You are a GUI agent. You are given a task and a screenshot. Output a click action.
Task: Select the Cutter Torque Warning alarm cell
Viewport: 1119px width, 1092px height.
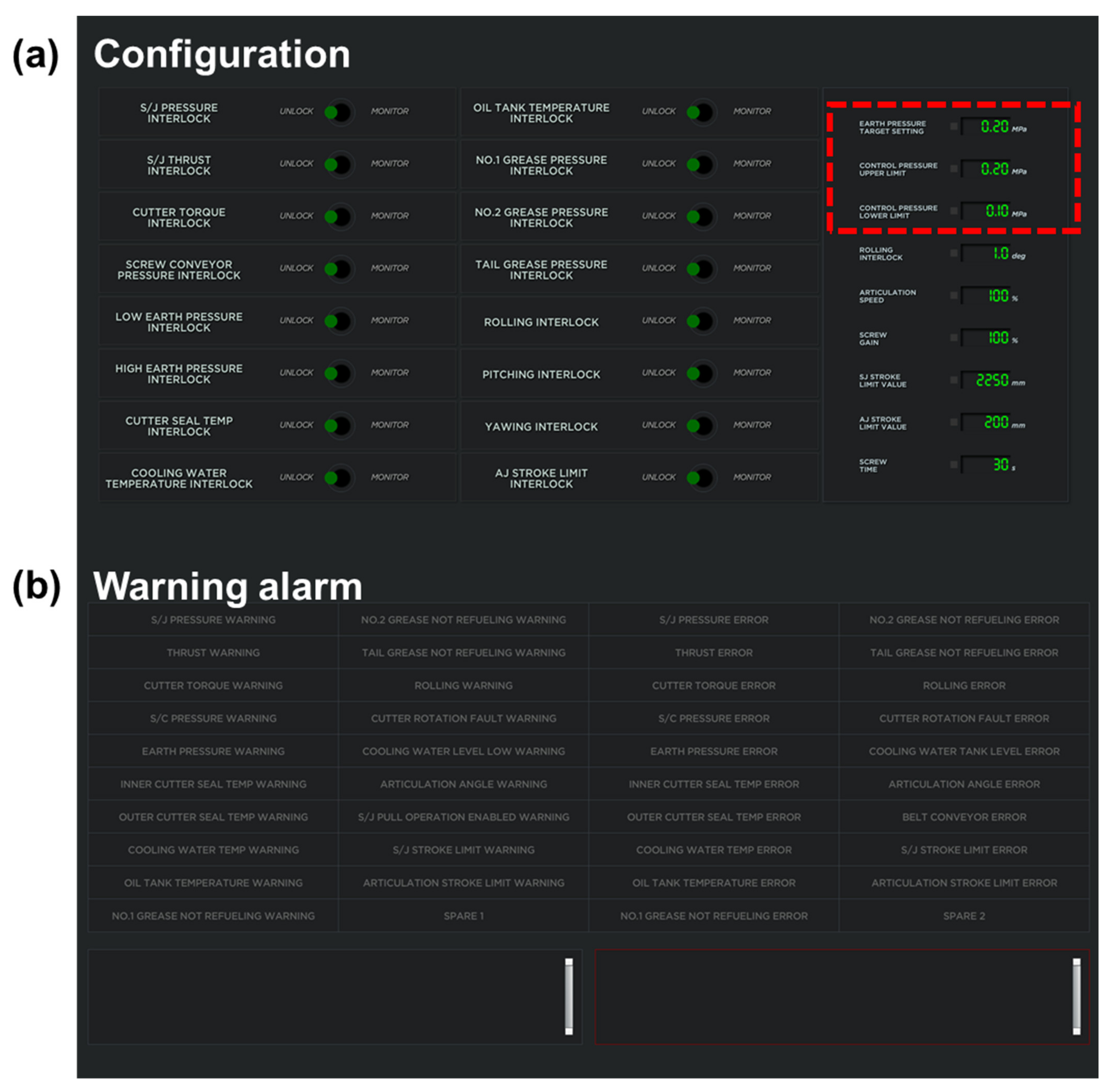[213, 686]
